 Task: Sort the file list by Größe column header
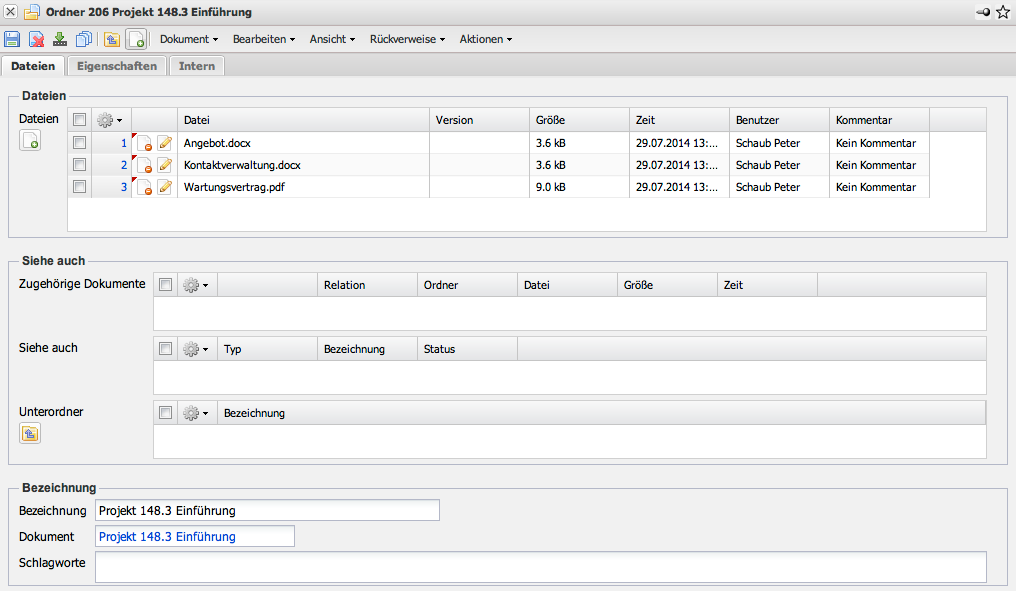tap(550, 120)
